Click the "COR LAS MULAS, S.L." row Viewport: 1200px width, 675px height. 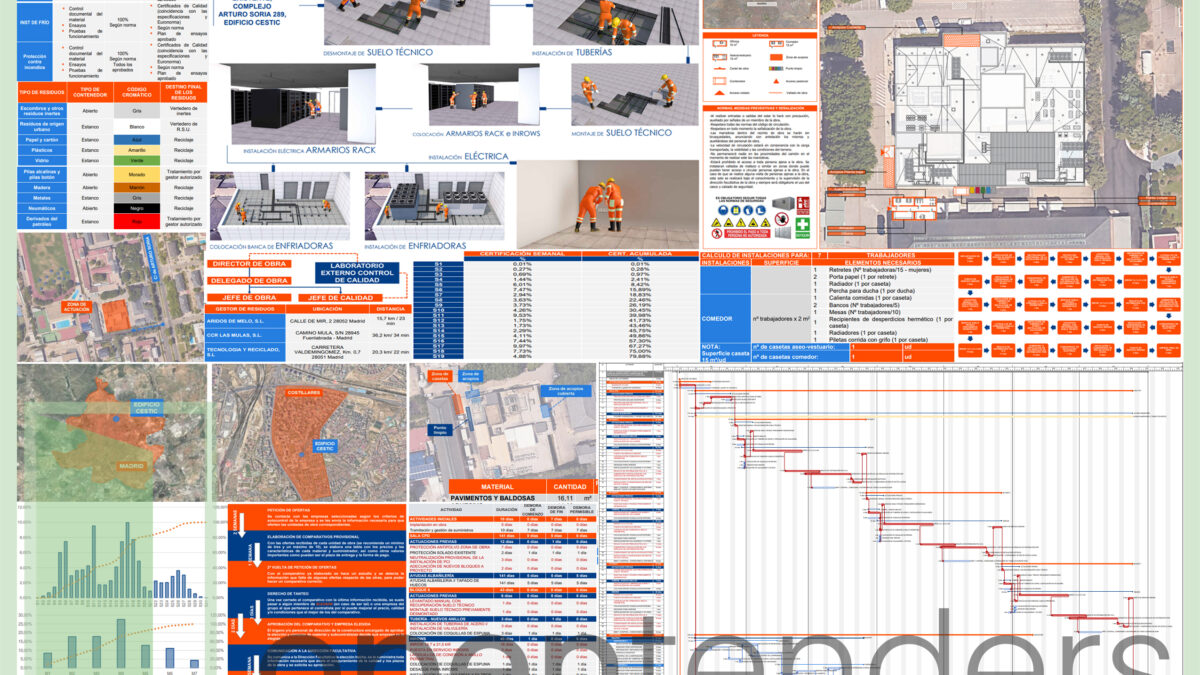(308, 334)
